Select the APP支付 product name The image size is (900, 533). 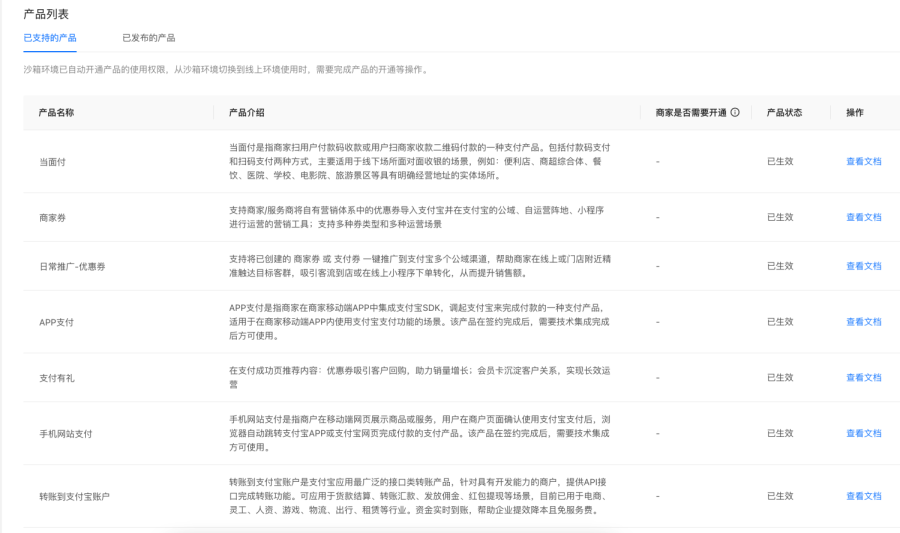pos(56,322)
